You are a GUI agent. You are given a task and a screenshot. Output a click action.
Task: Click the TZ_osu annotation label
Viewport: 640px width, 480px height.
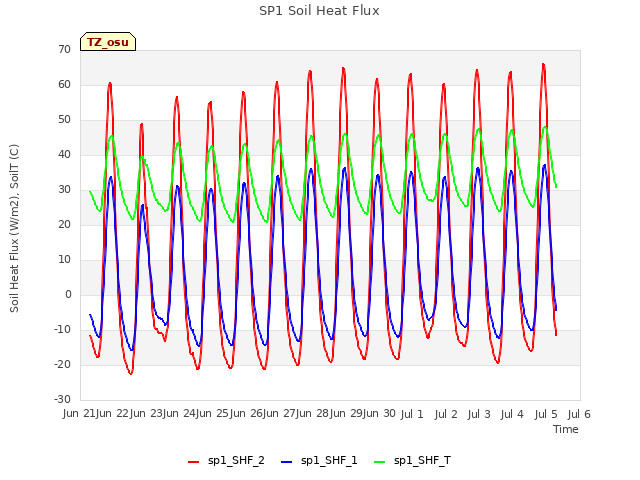[108, 42]
